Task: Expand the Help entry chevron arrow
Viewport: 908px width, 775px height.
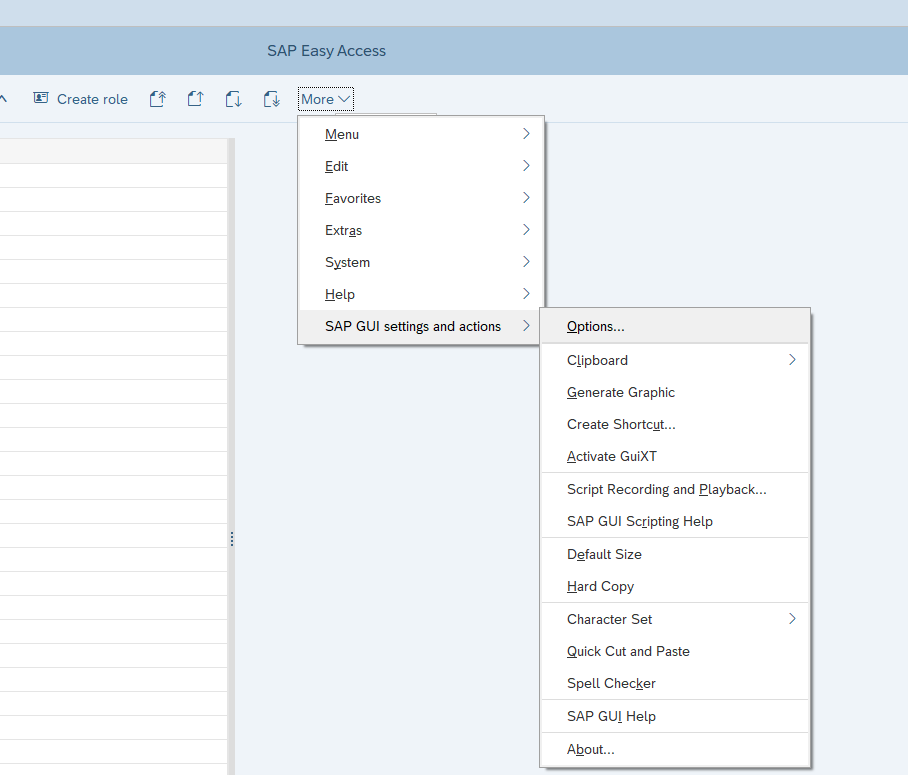Action: [526, 294]
